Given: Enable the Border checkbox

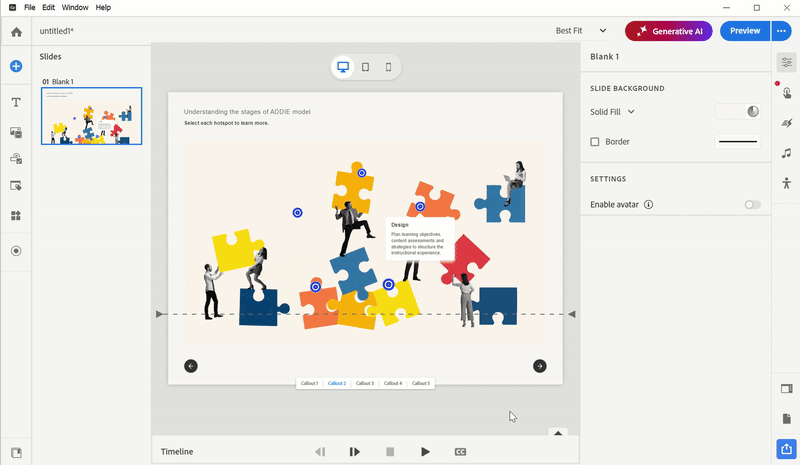Looking at the screenshot, I should (595, 142).
